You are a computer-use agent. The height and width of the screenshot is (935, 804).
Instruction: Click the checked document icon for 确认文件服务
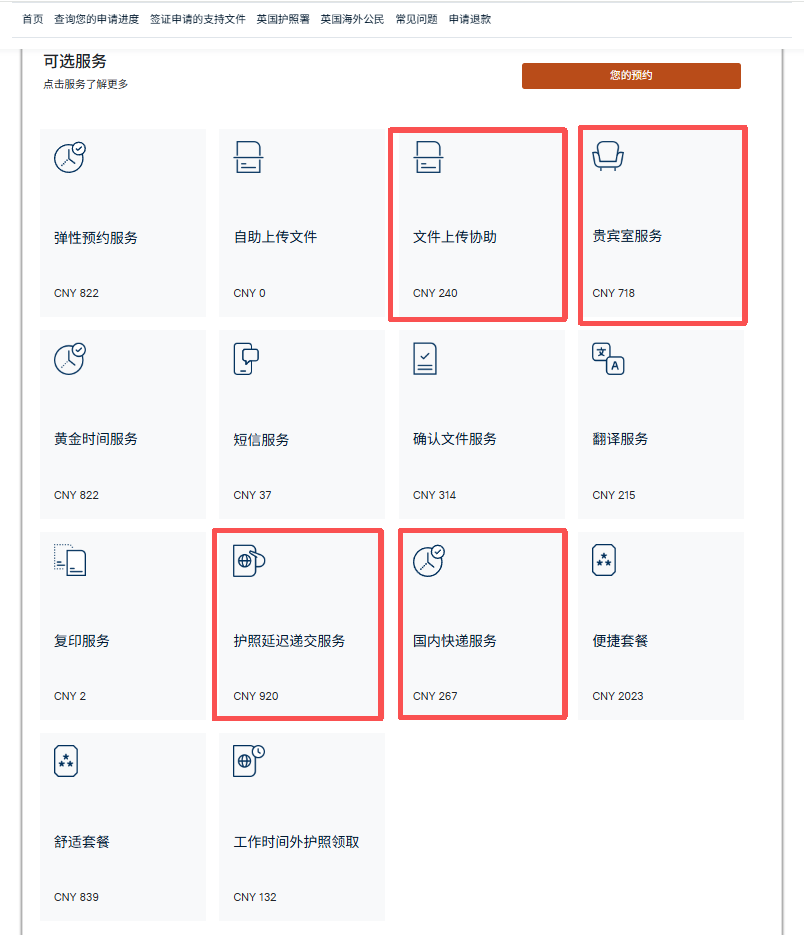[425, 358]
